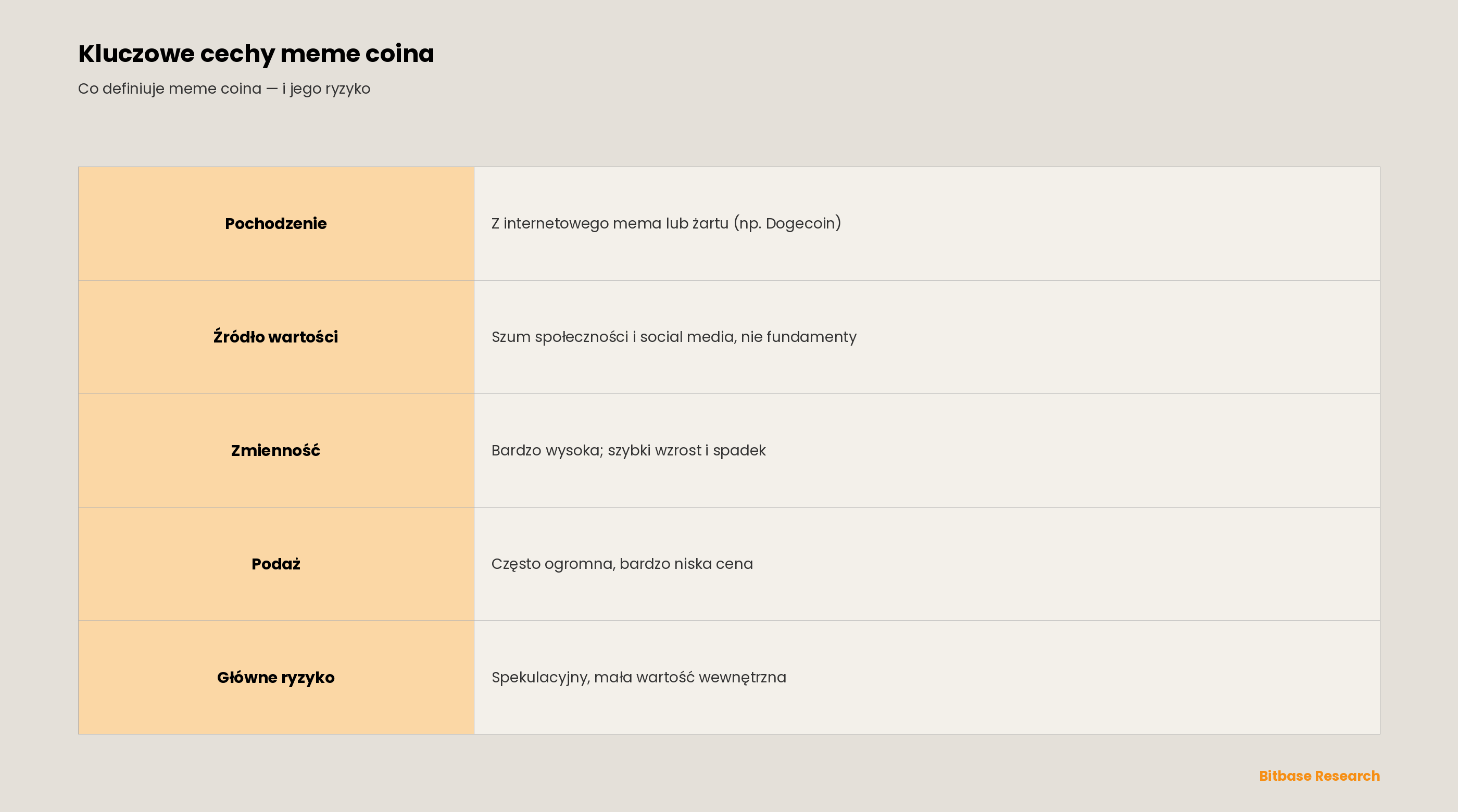Screen dimensions: 1458x812
Task: Select the 'Często ogromna, bardzo niska cena' text
Action: [x=622, y=564]
